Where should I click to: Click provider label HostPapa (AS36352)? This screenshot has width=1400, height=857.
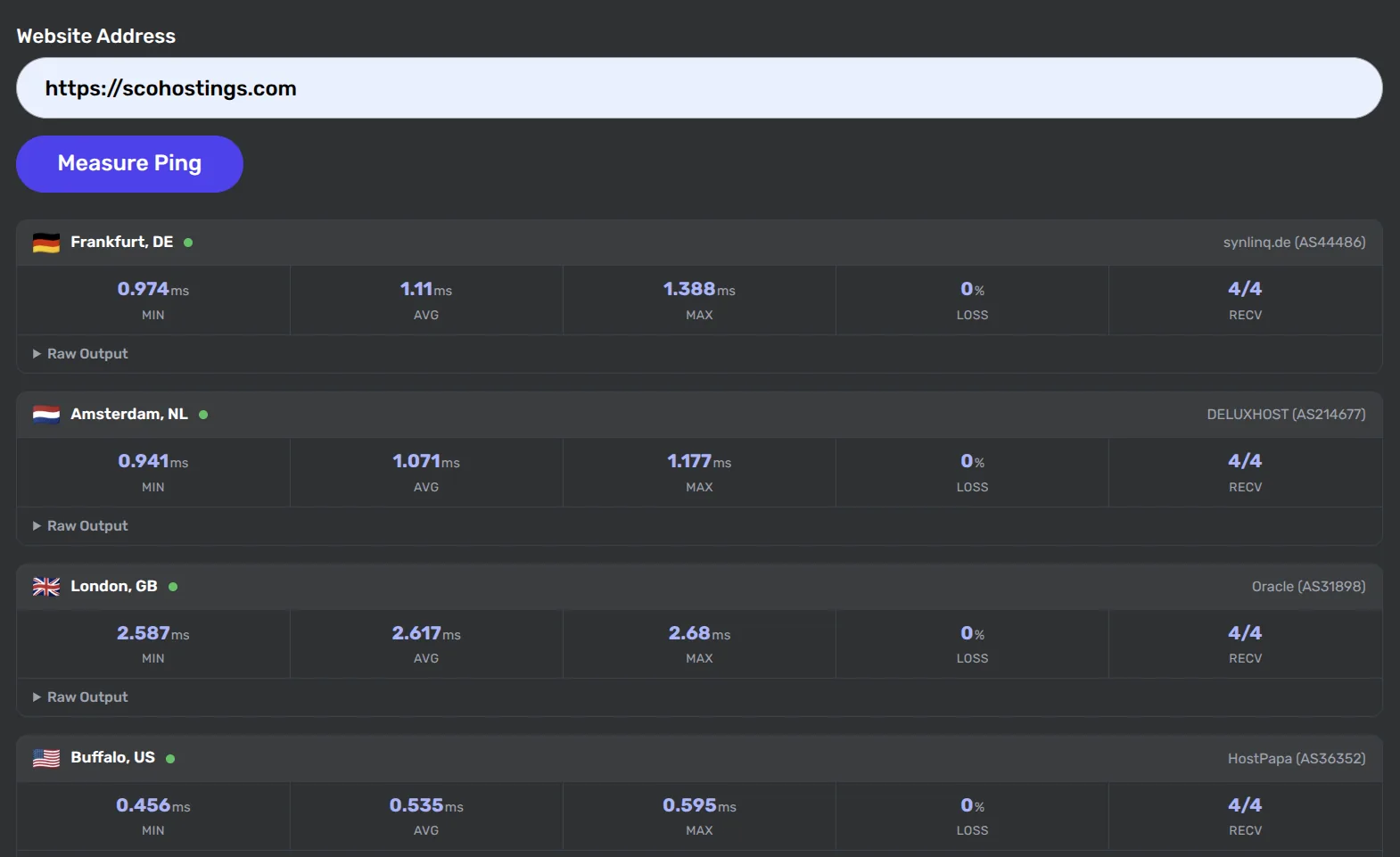(x=1297, y=759)
